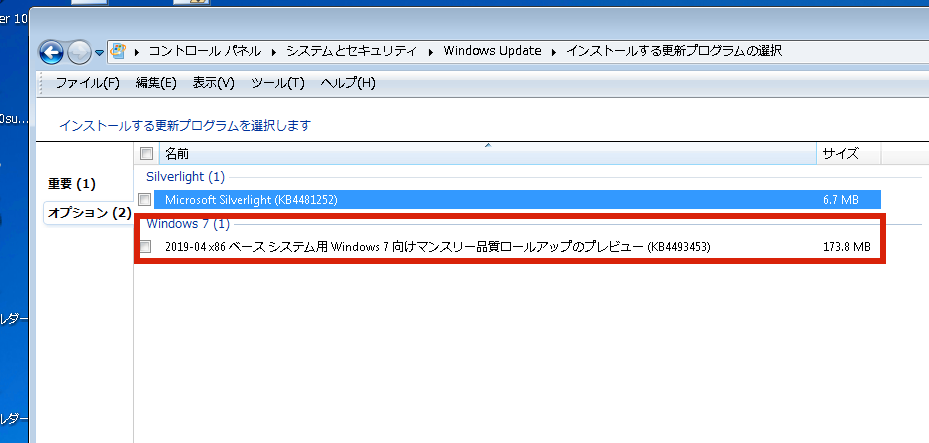Select the KB4493453 monthly rollup preview row
929x443 pixels.
tap(517, 246)
